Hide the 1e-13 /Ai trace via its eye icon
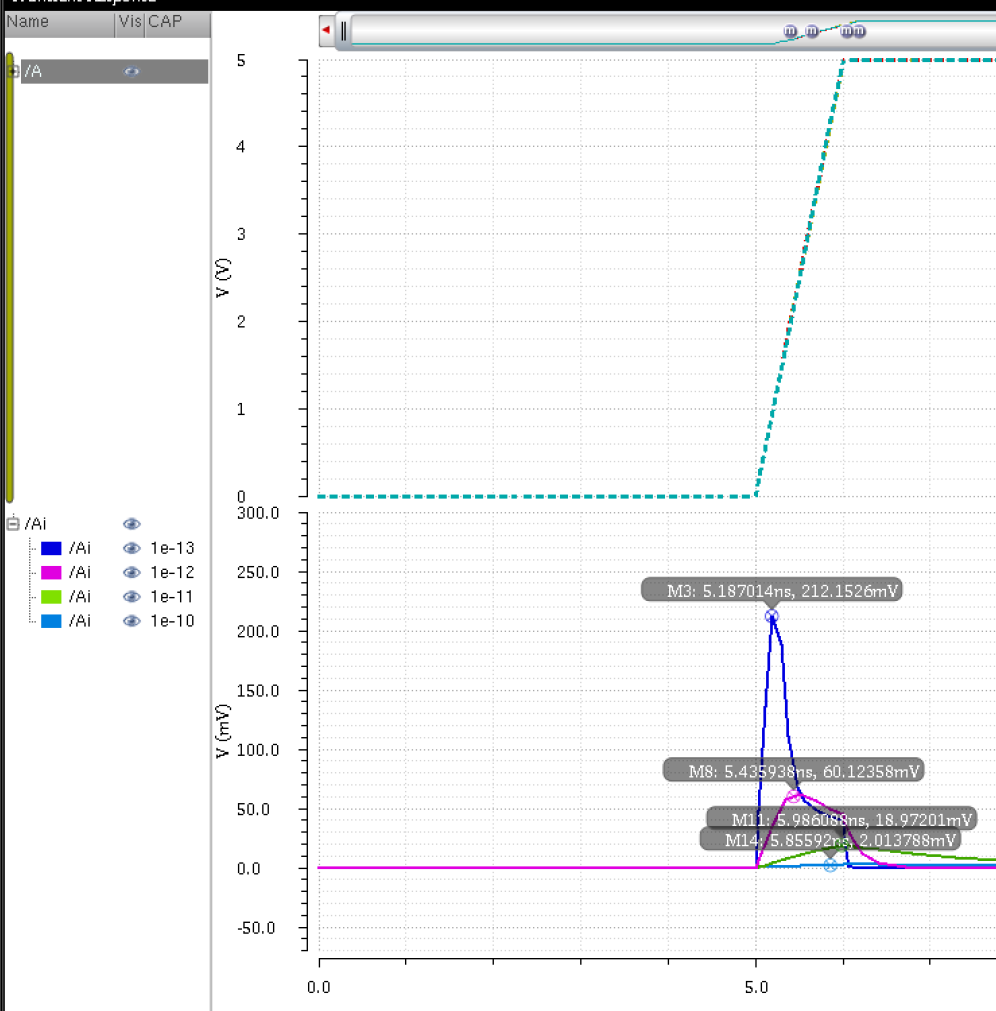Viewport: 996px width, 1011px height. click(x=132, y=548)
